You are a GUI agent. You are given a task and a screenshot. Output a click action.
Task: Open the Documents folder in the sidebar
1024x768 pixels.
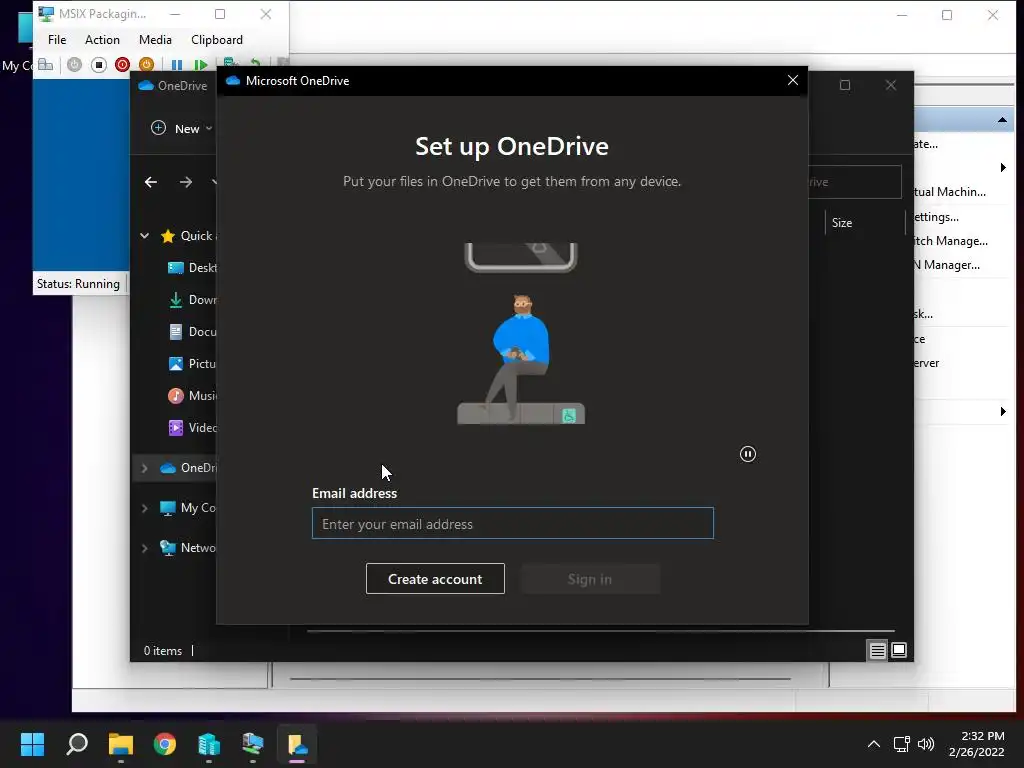193,332
